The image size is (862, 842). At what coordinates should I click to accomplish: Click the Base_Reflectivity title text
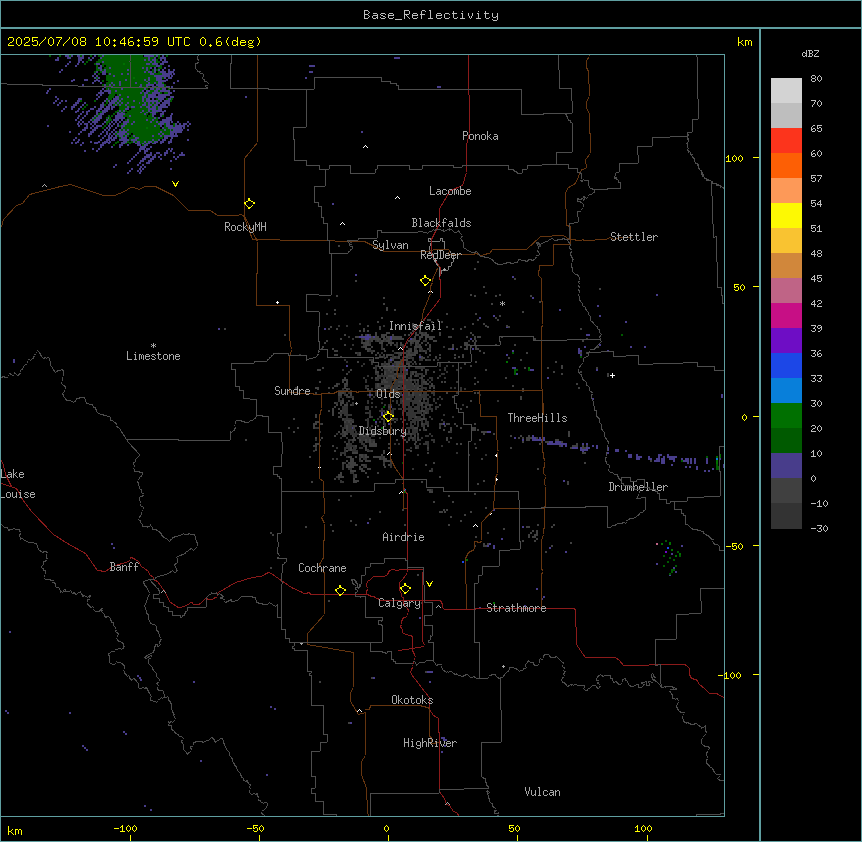(431, 15)
